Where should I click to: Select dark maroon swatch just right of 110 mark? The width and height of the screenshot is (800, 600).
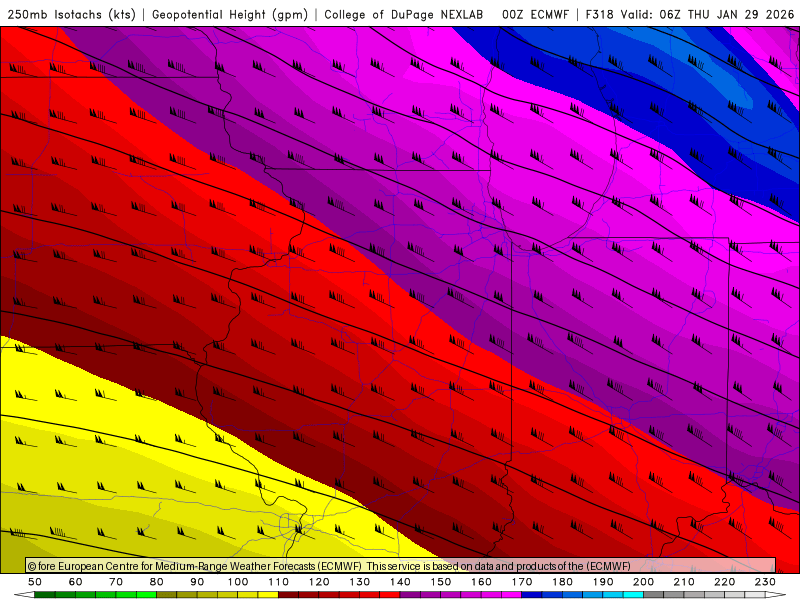click(x=288, y=595)
